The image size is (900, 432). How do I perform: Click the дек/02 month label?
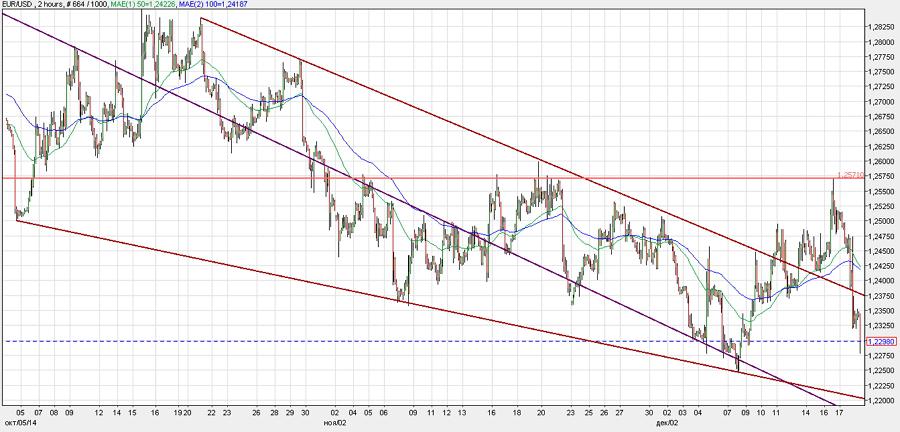(x=669, y=421)
